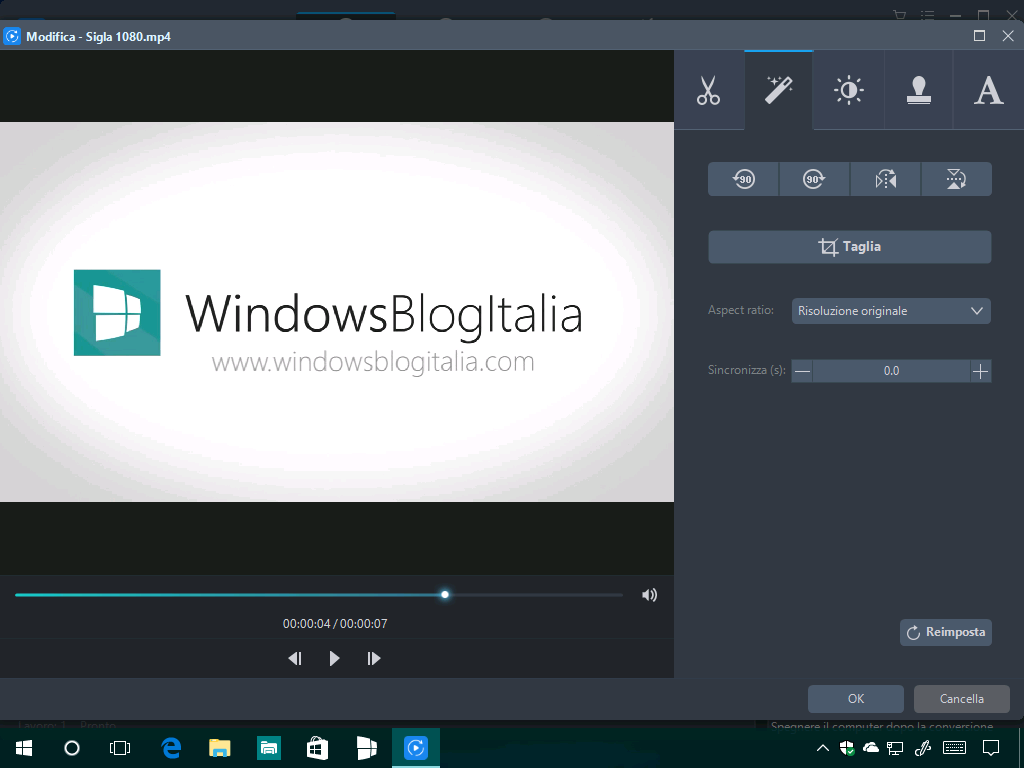Mute audio with the speaker icon
The height and width of the screenshot is (768, 1024).
[x=649, y=595]
